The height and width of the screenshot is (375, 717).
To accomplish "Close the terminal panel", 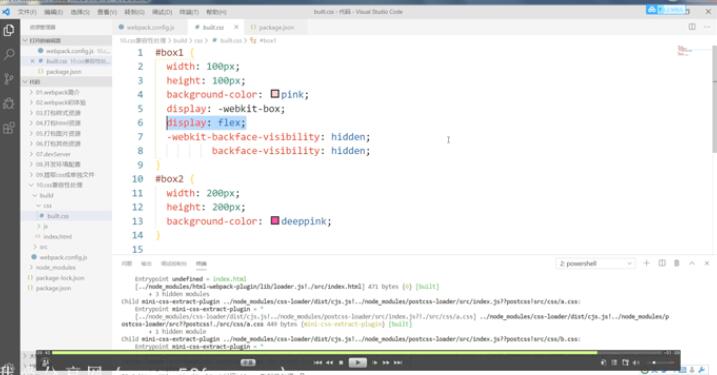I will pos(706,263).
